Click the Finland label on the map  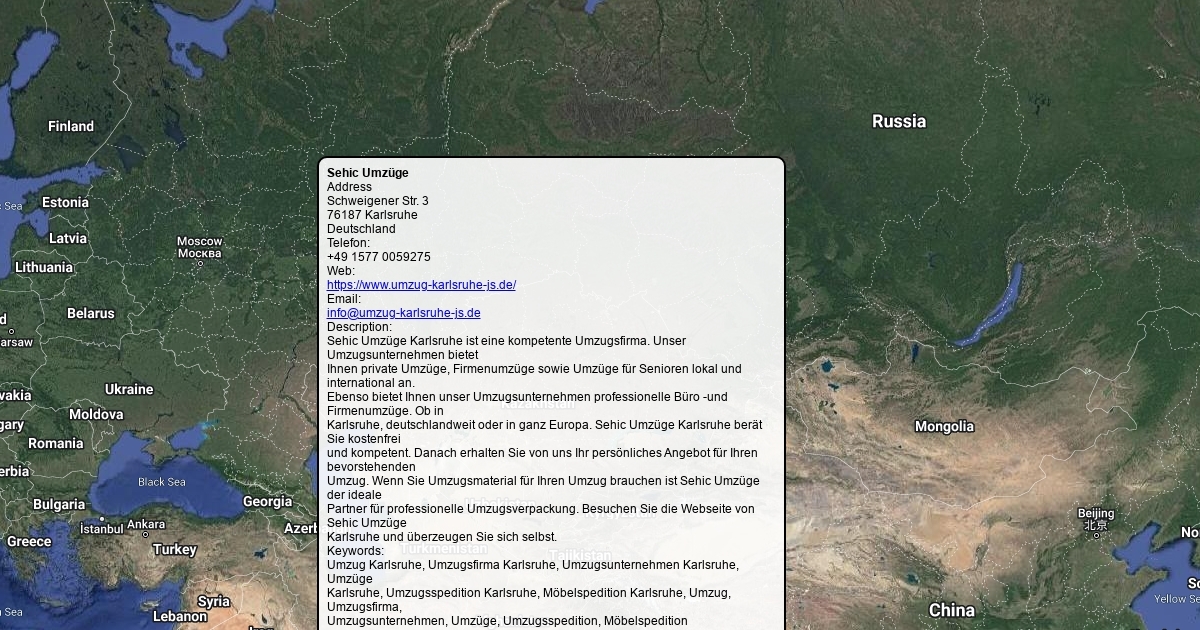click(71, 127)
